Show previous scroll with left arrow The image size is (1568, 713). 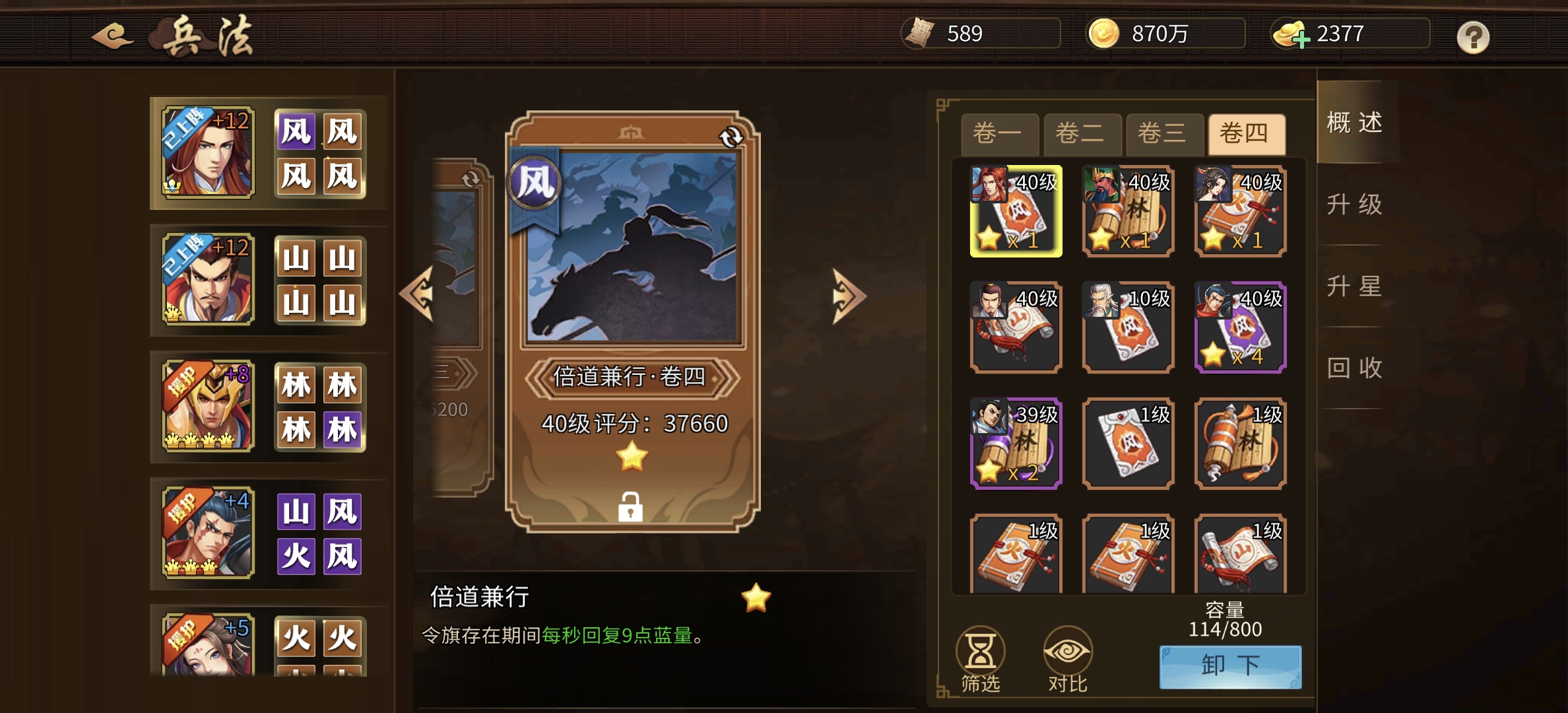[418, 294]
